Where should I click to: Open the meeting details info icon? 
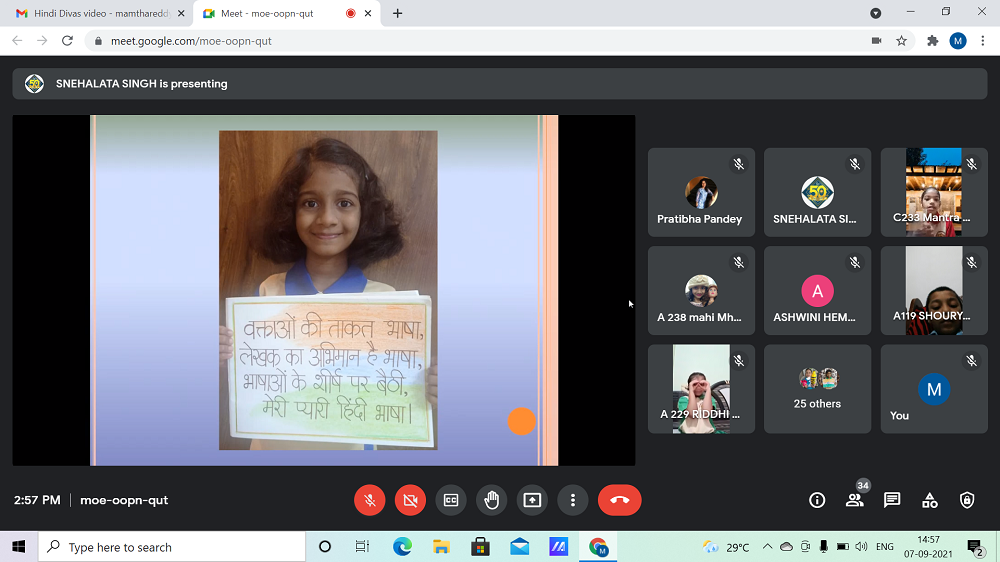click(817, 500)
